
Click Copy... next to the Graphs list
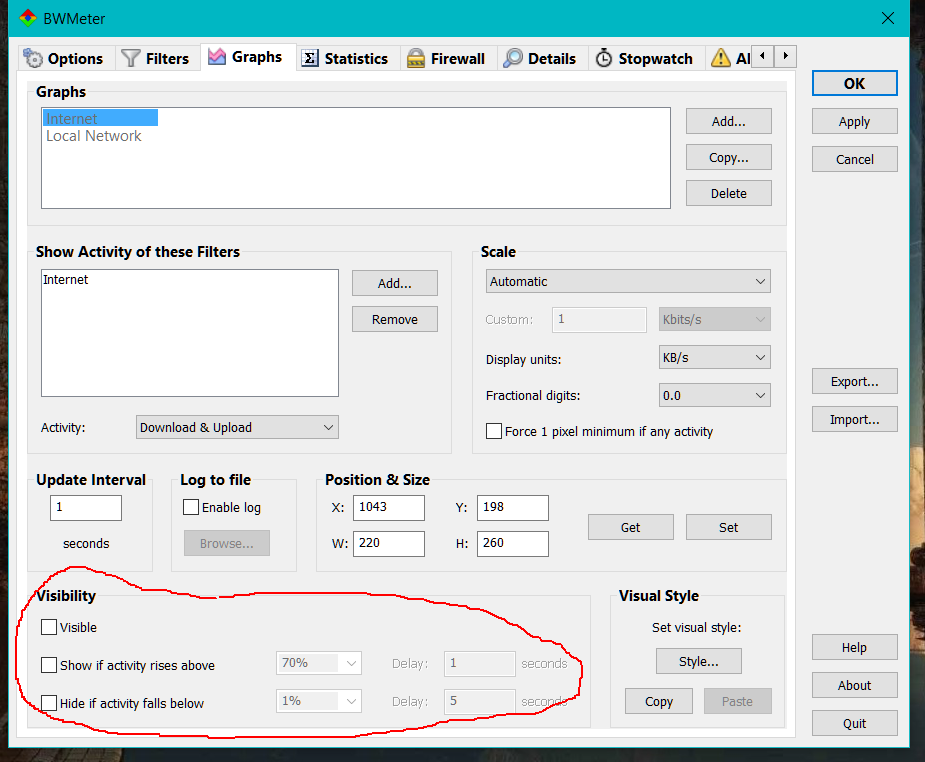[x=729, y=157]
